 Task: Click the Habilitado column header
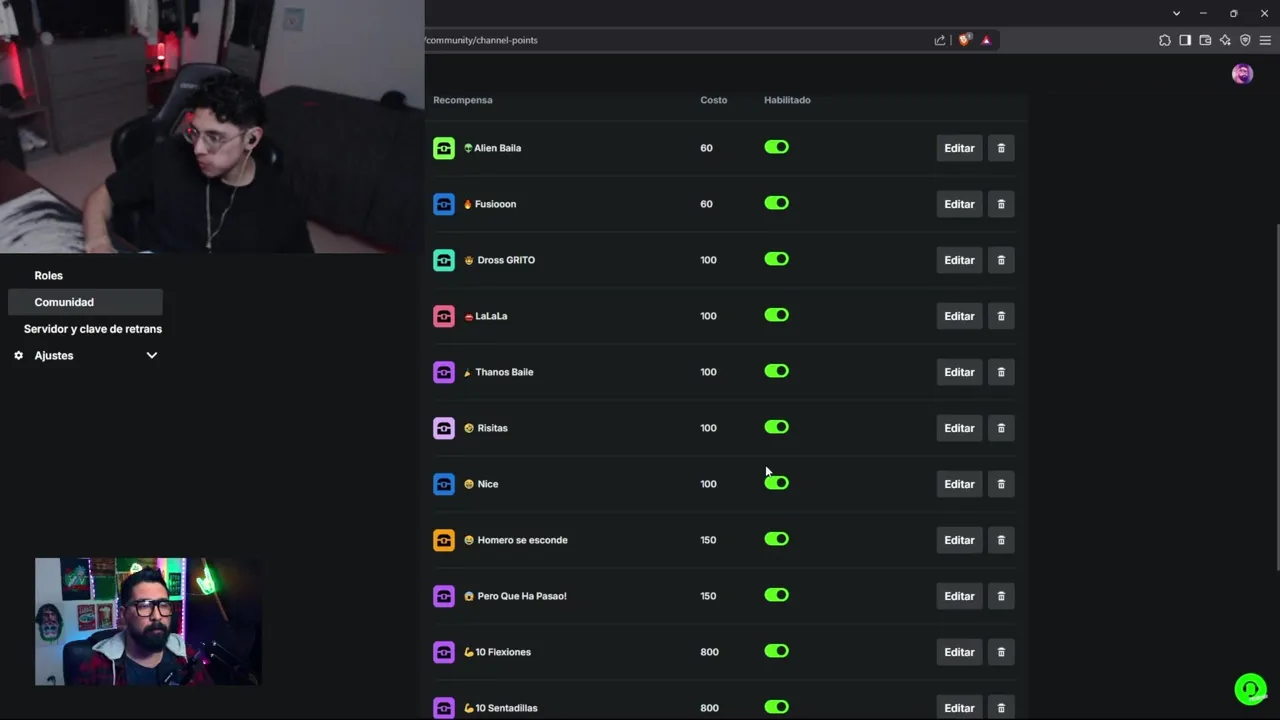[787, 100]
